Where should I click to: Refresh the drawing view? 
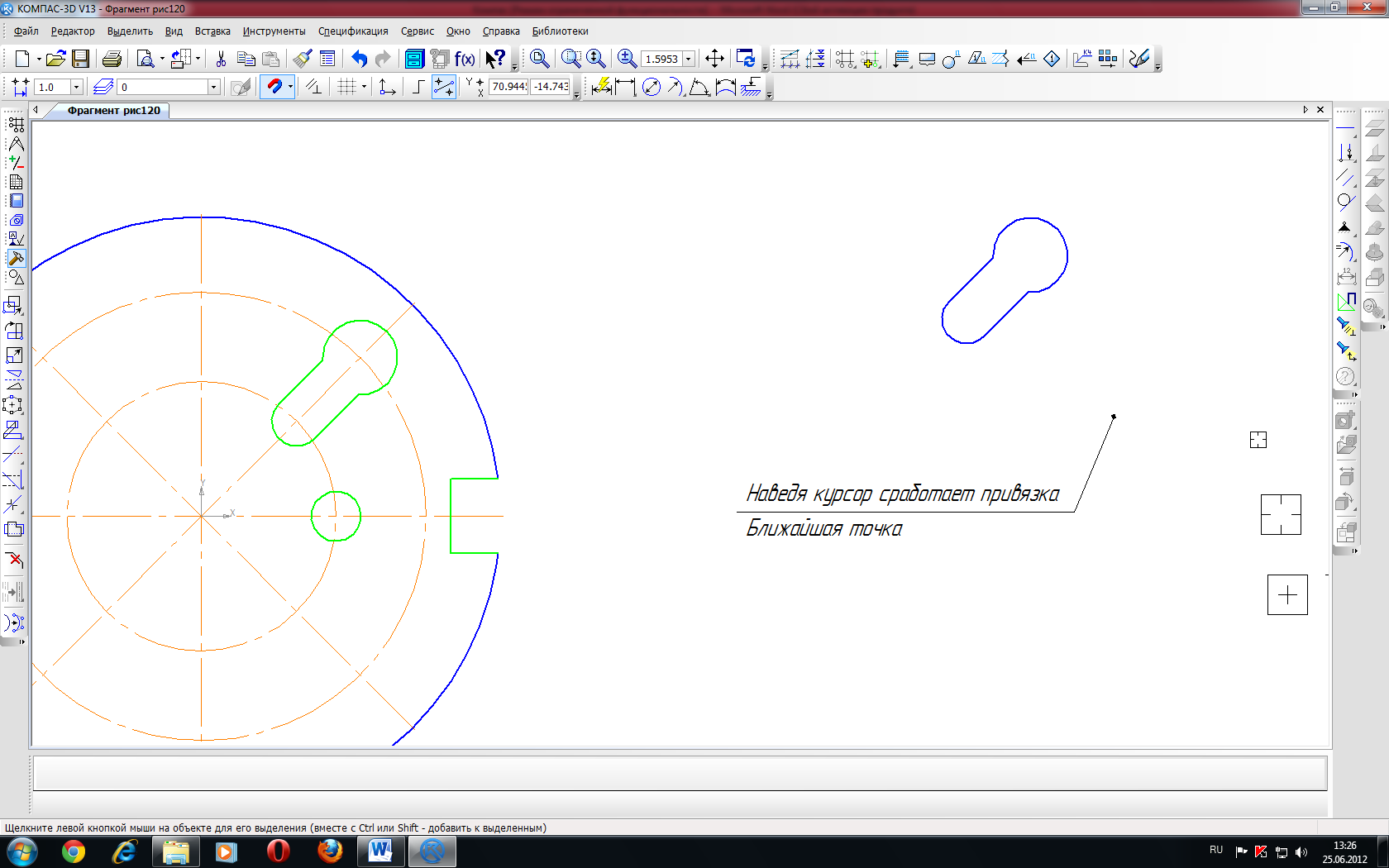coord(746,59)
